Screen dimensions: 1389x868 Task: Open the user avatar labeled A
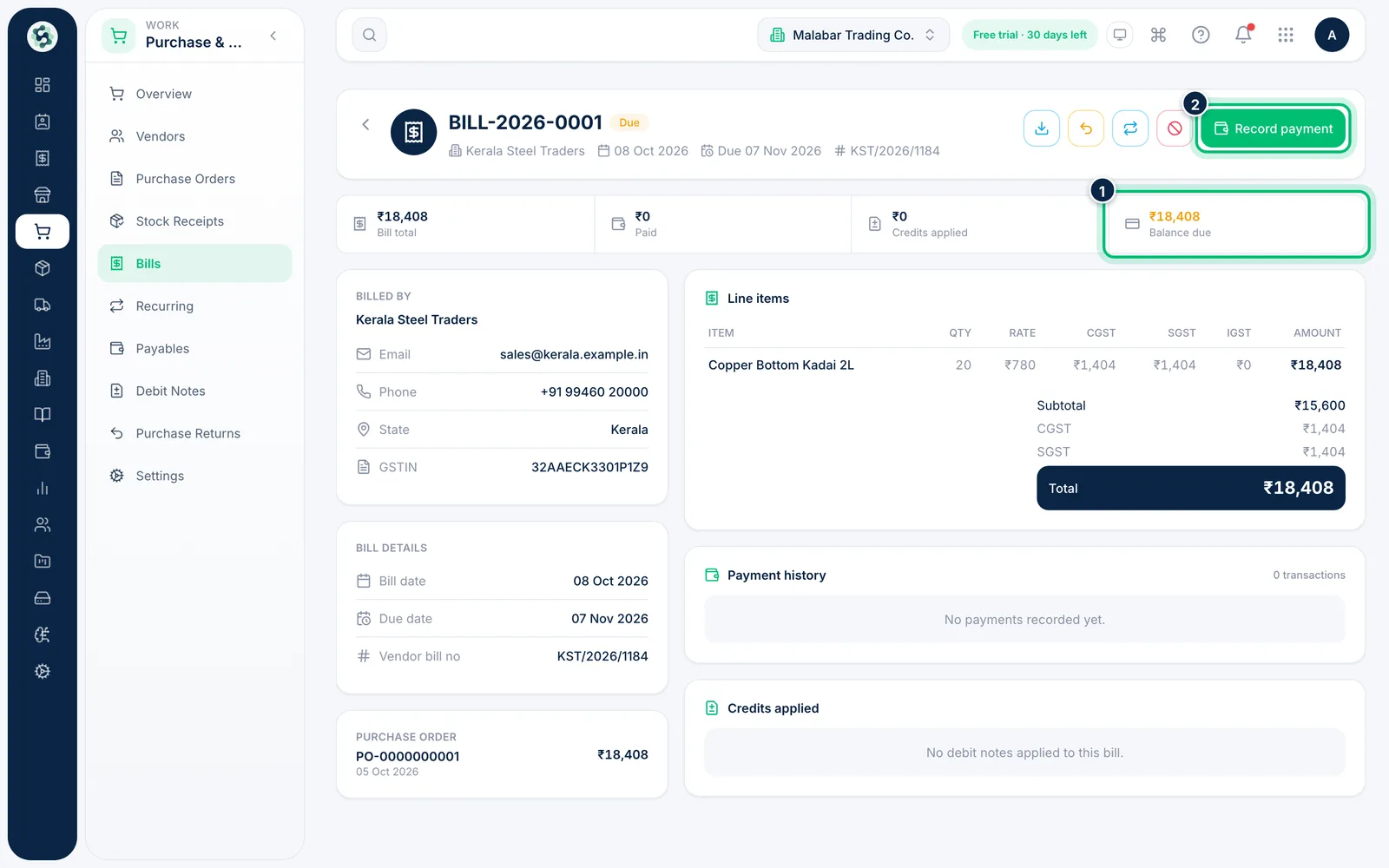[1332, 35]
